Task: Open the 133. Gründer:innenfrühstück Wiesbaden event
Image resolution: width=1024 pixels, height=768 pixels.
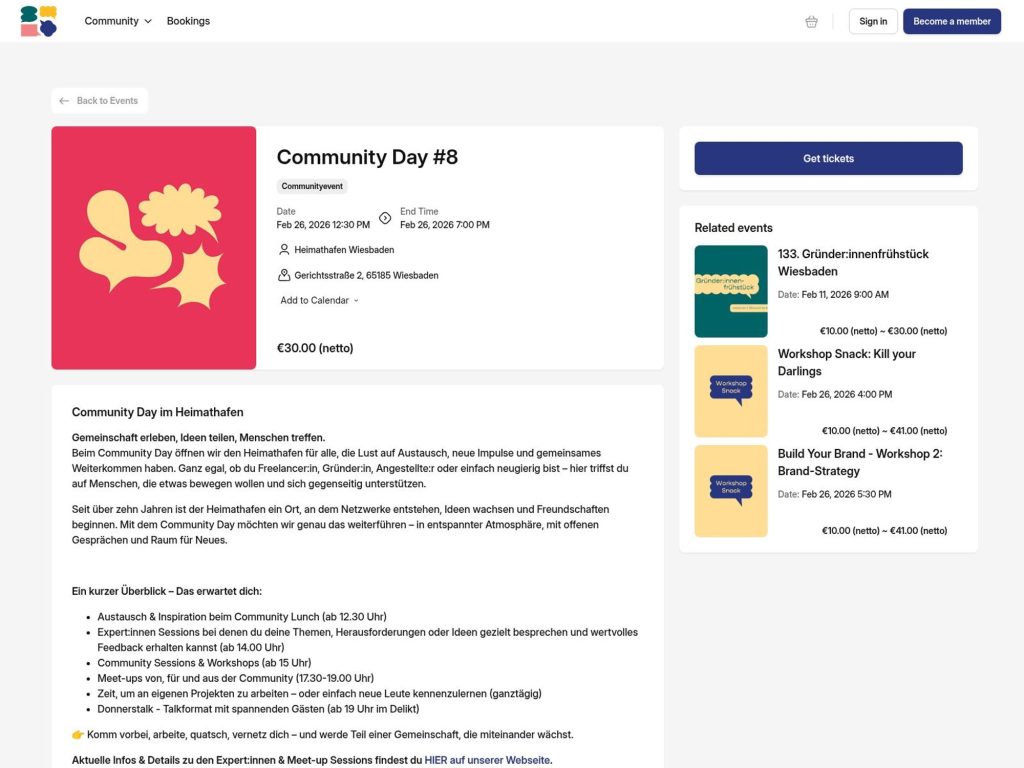Action: click(853, 263)
